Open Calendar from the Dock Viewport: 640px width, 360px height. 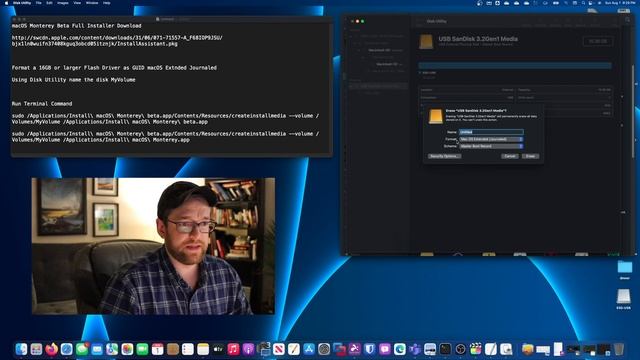pyautogui.click(x=158, y=349)
